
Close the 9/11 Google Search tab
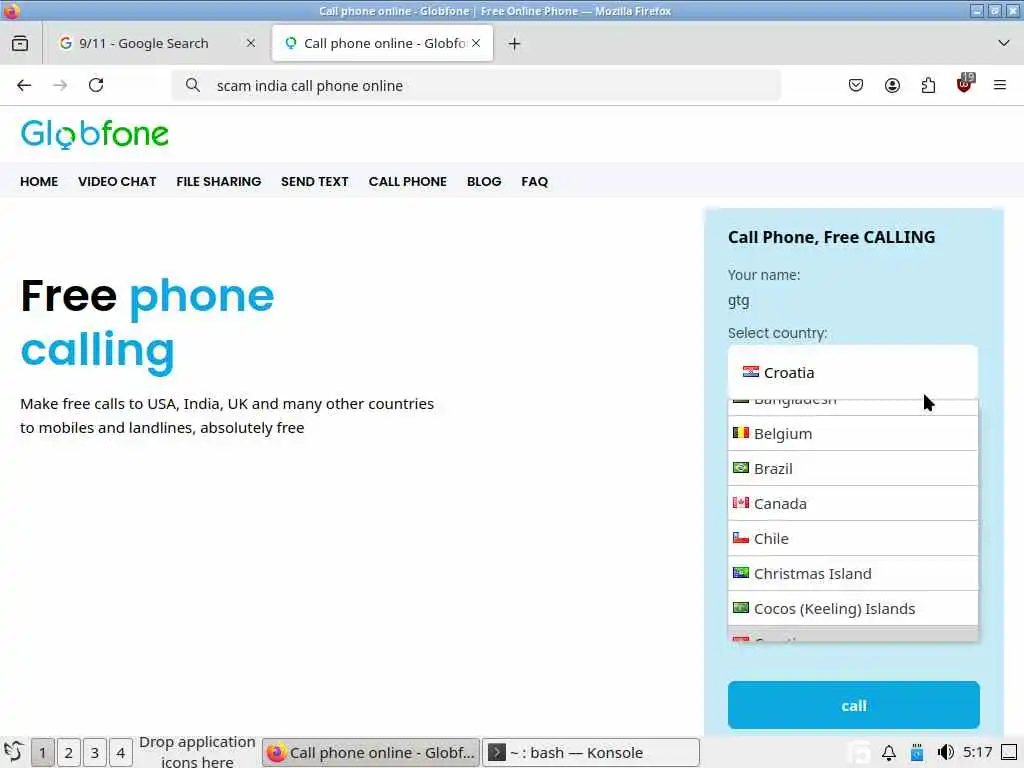click(x=250, y=43)
